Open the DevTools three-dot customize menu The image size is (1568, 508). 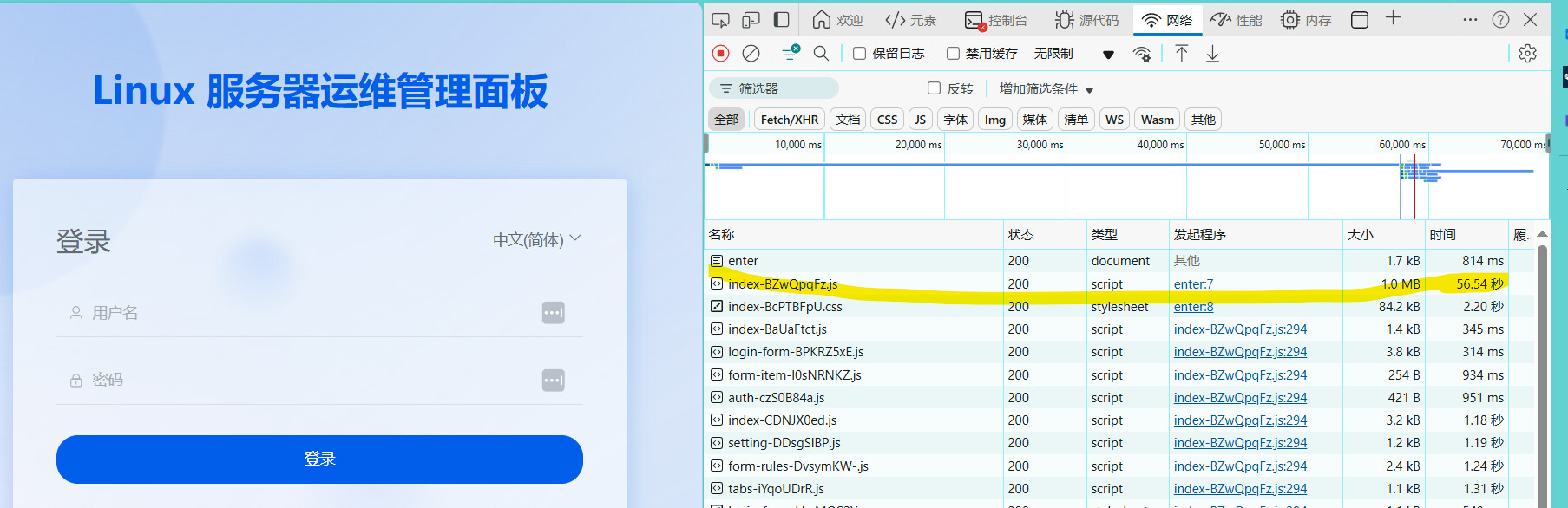point(1470,19)
